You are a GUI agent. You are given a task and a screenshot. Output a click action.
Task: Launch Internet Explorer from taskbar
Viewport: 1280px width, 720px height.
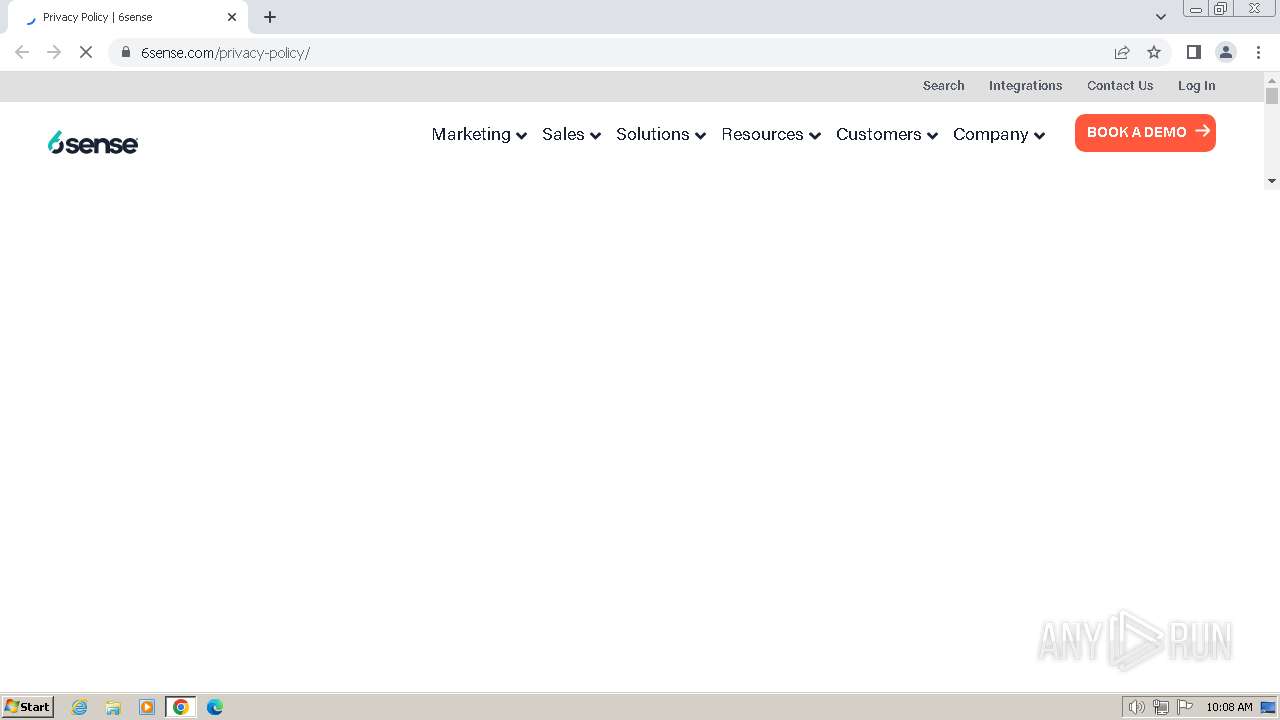pos(80,707)
